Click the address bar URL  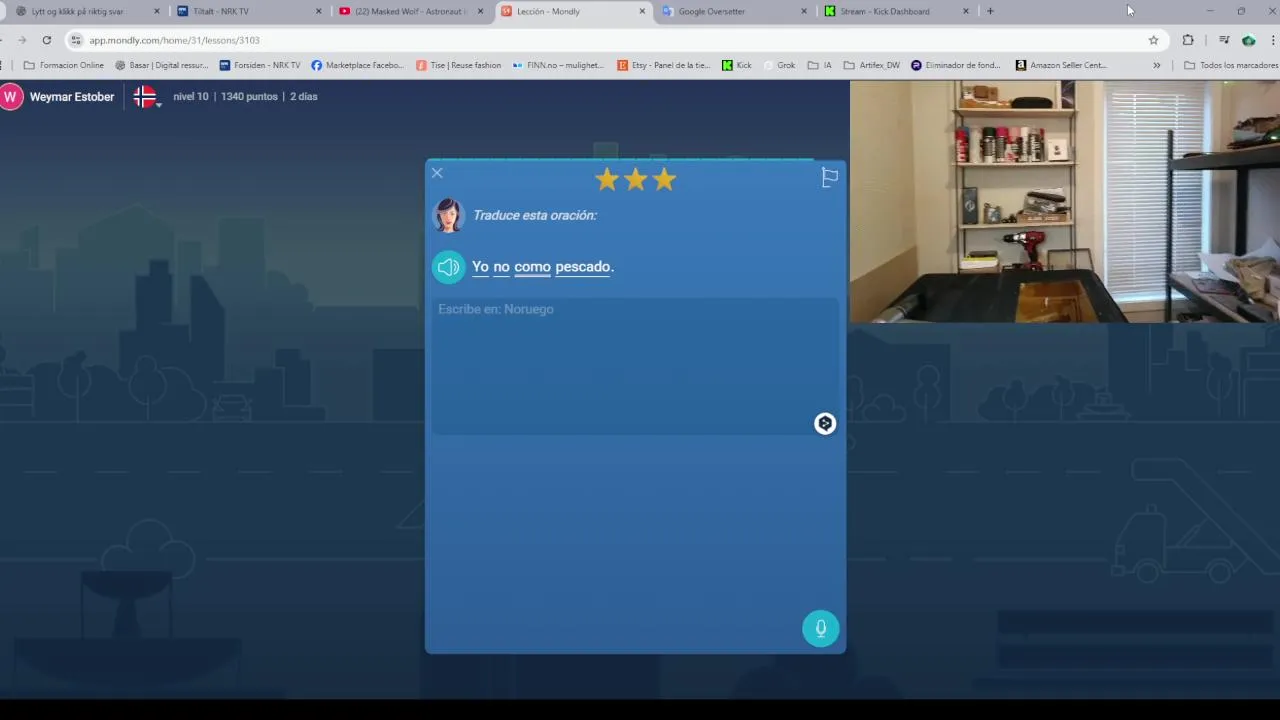(174, 40)
